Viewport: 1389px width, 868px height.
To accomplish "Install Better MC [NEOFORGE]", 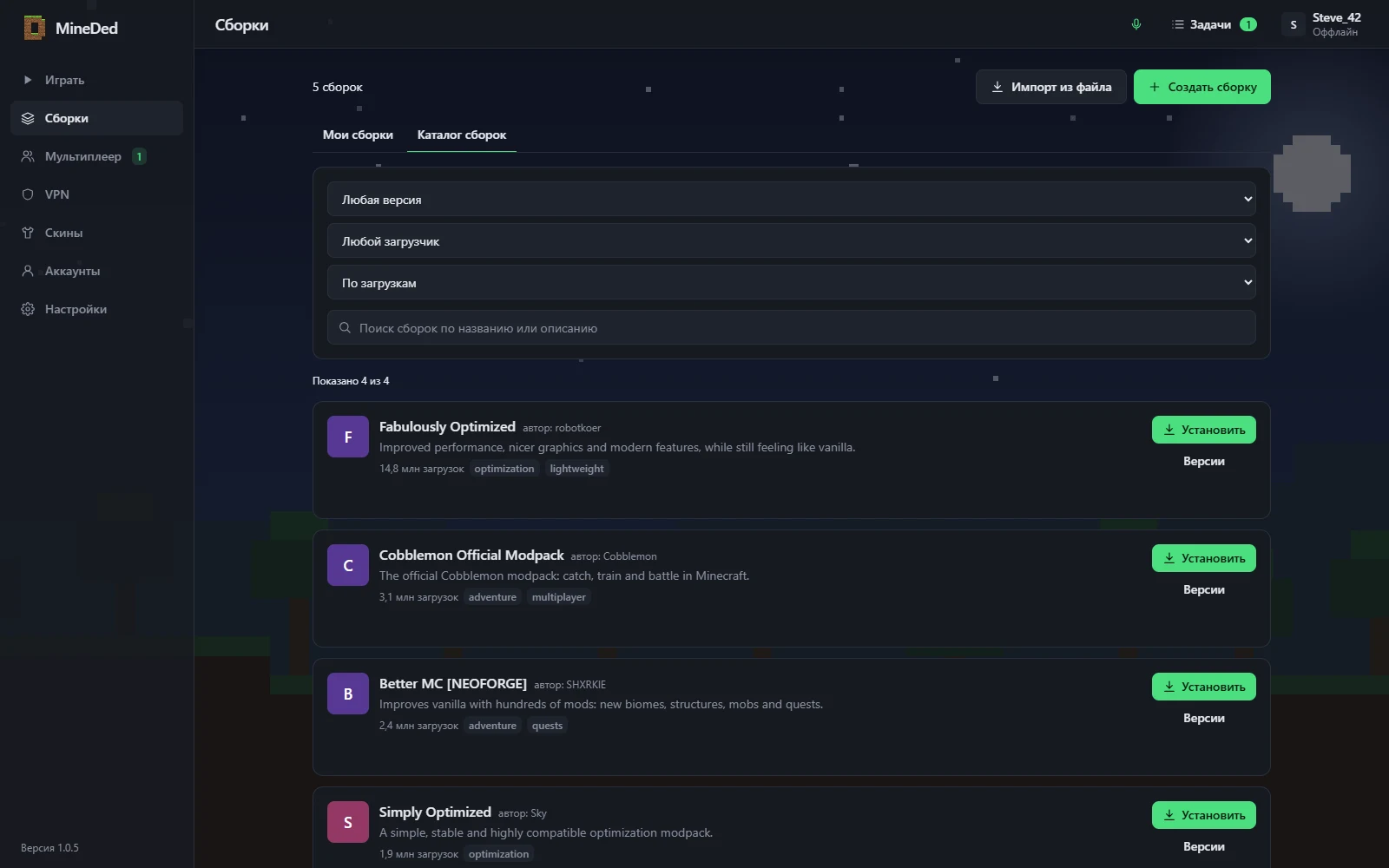I will (1204, 687).
